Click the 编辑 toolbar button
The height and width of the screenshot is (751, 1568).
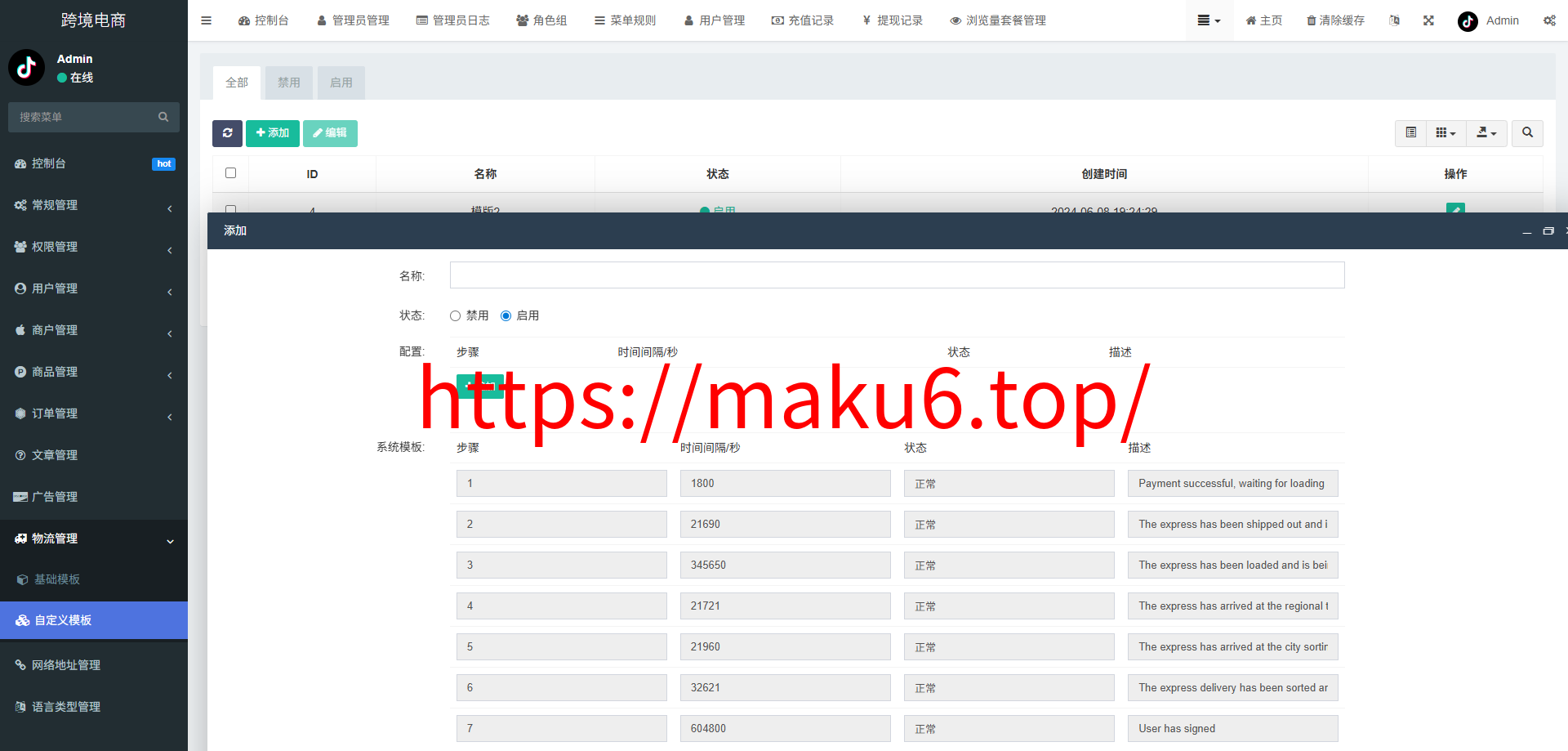(330, 133)
